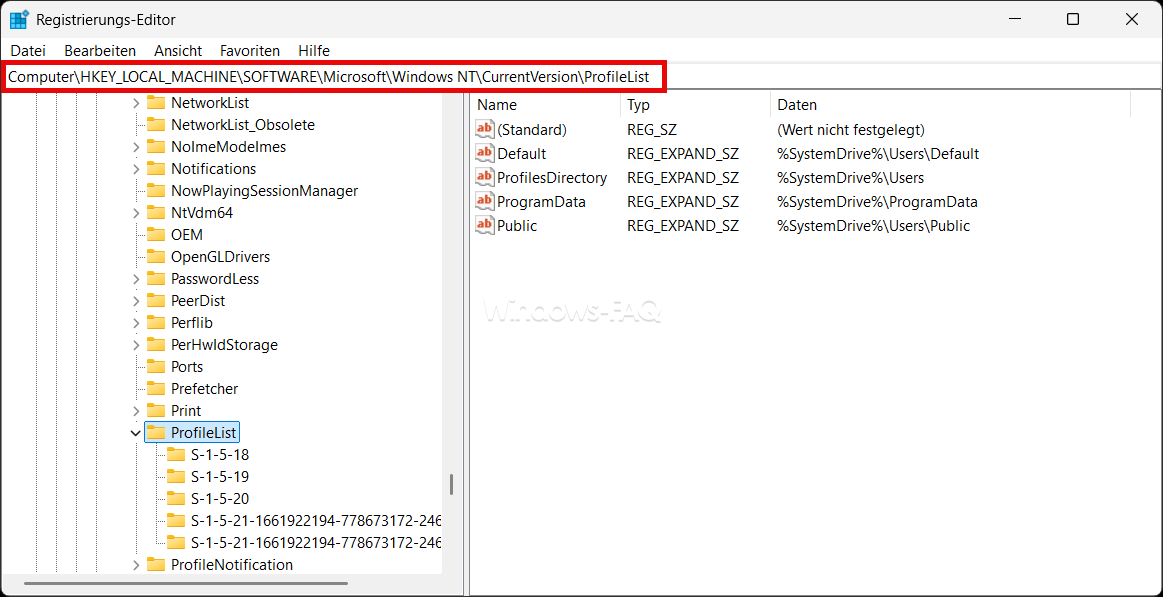The height and width of the screenshot is (597, 1163).
Task: Click the NtVdm64 folder icon
Action: point(156,212)
